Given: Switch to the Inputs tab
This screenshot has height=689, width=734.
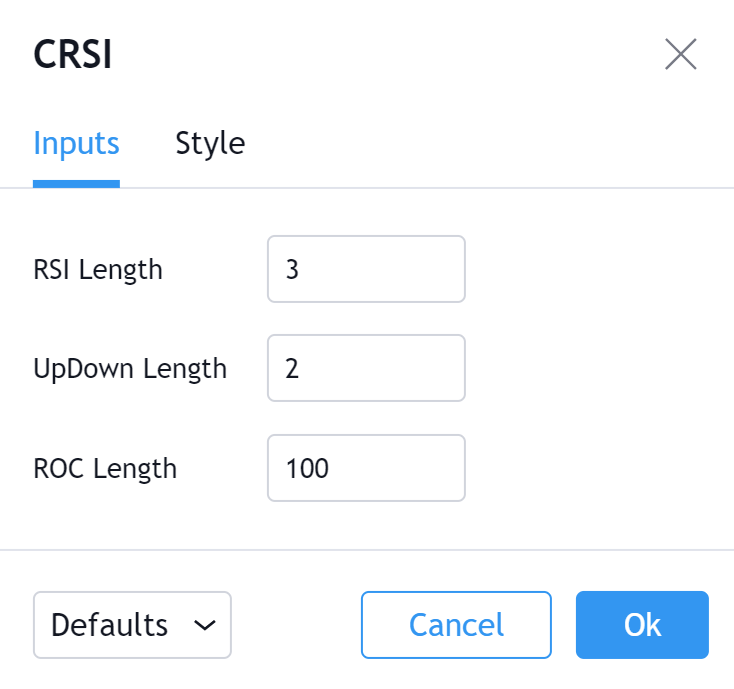Looking at the screenshot, I should tap(76, 143).
